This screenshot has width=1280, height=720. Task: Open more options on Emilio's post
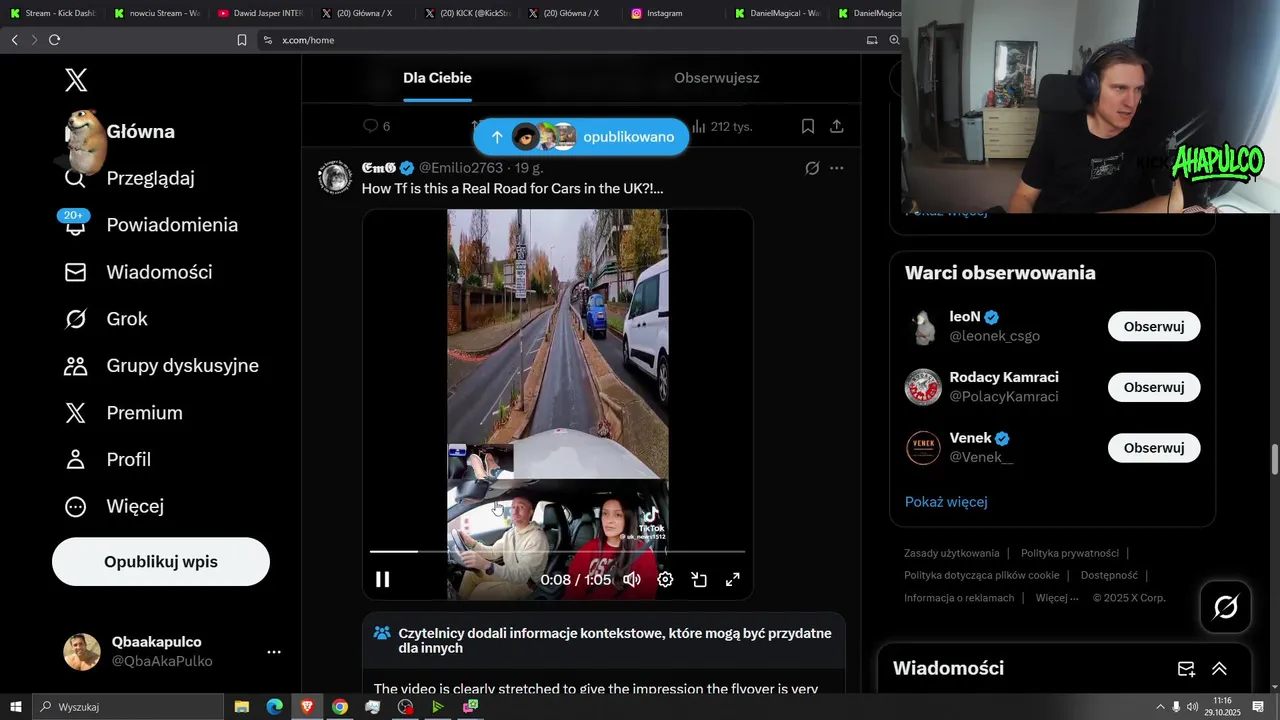point(837,168)
